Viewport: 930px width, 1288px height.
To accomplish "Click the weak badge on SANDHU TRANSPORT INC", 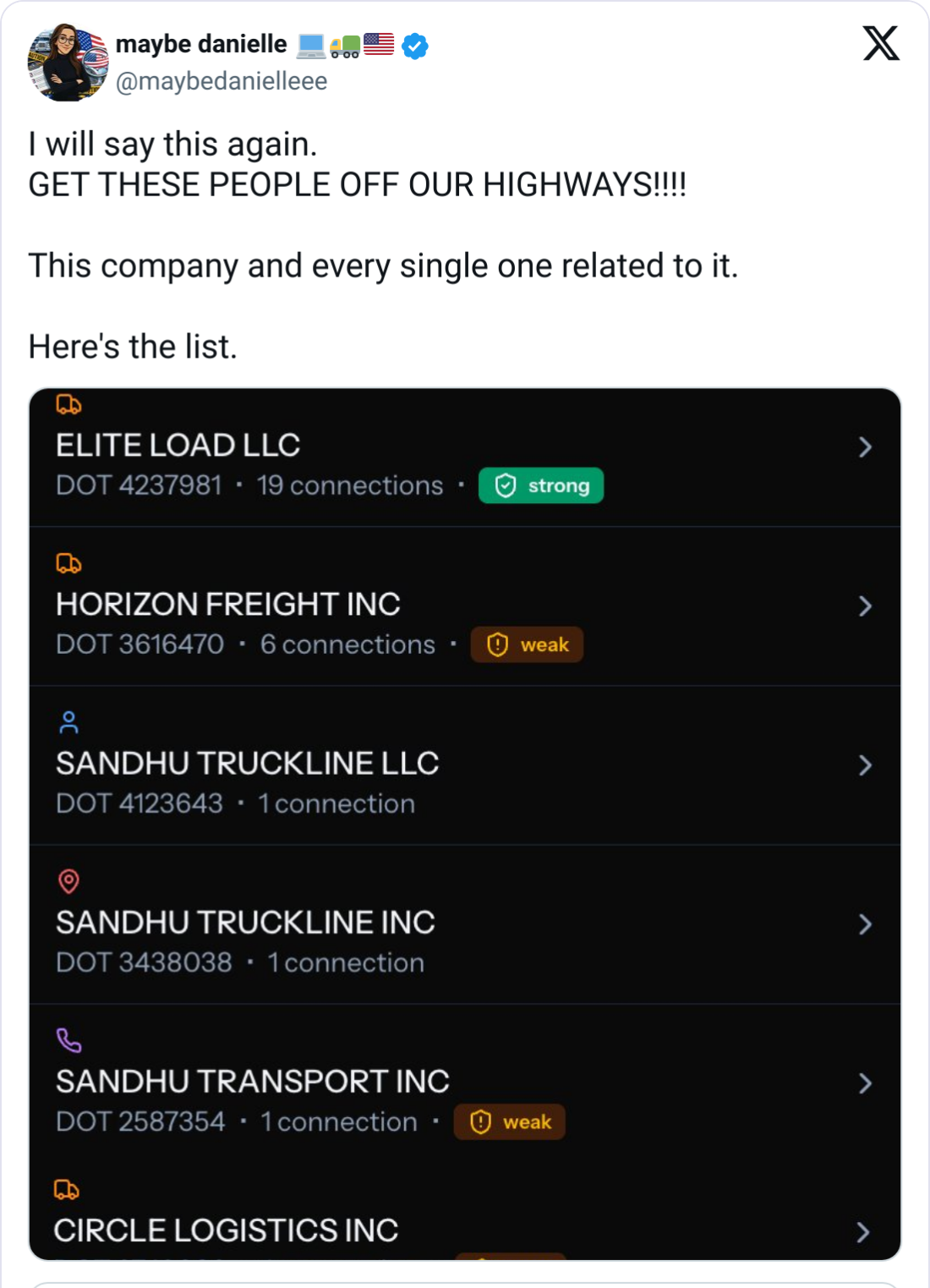I will point(509,1122).
